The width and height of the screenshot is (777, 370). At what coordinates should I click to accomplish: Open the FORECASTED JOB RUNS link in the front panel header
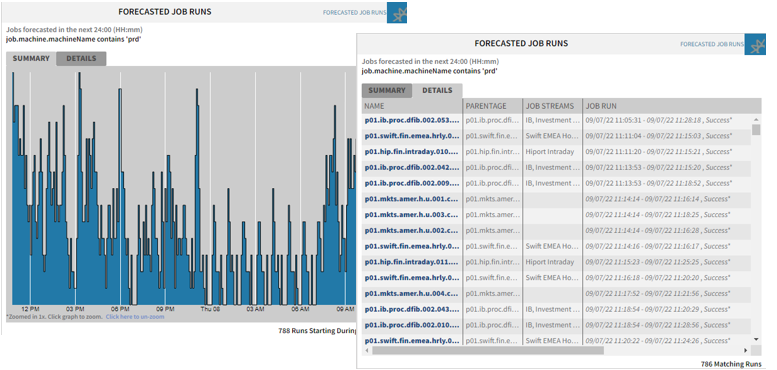pos(712,44)
